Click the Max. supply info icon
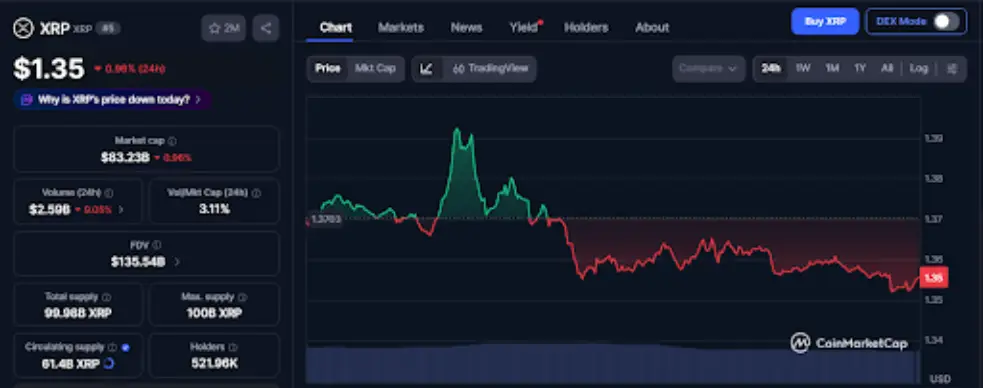The image size is (983, 388). click(x=243, y=297)
